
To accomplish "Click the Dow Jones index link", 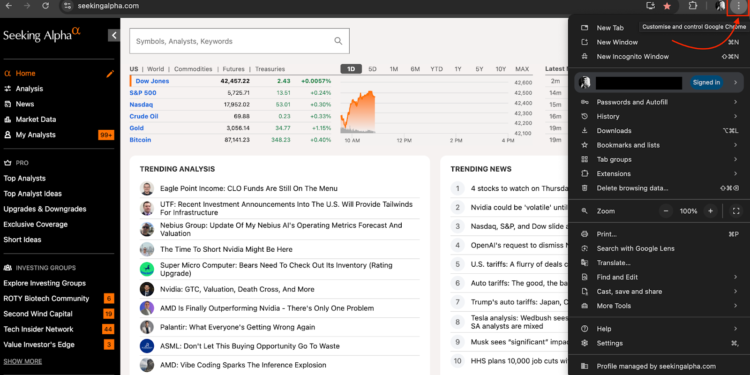I will coord(152,81).
